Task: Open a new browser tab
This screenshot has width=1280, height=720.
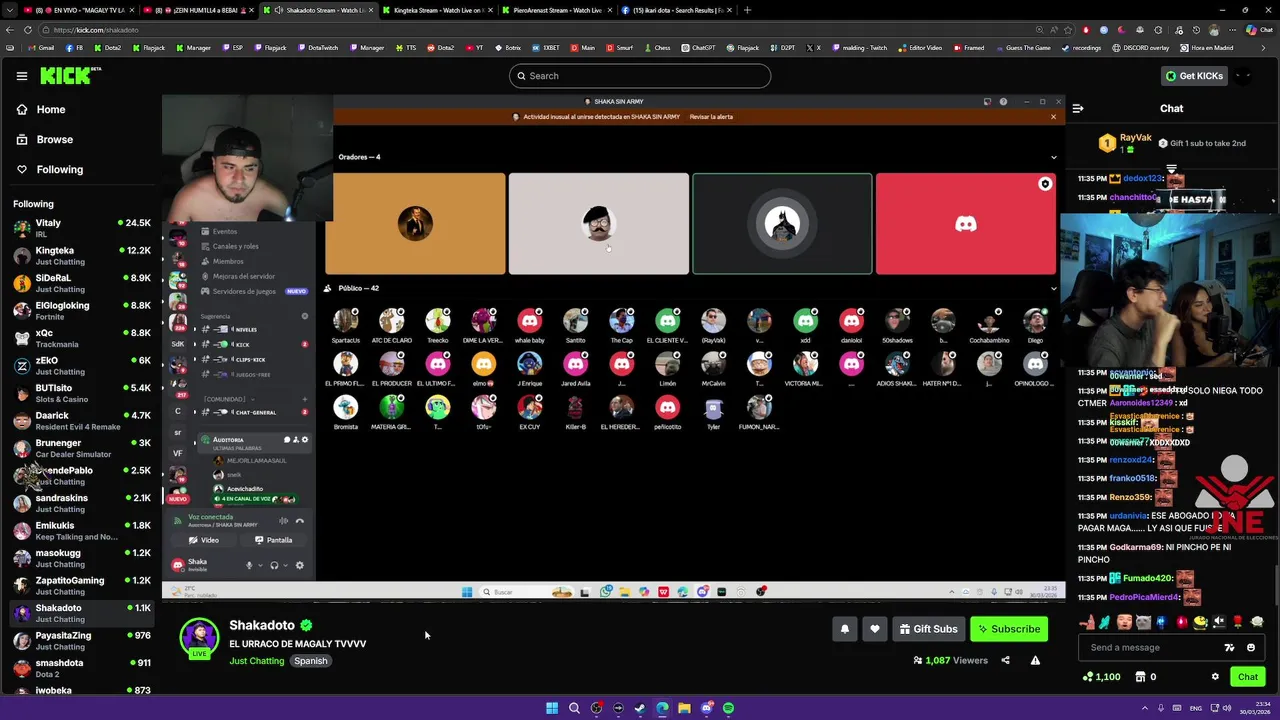Action: point(747,10)
